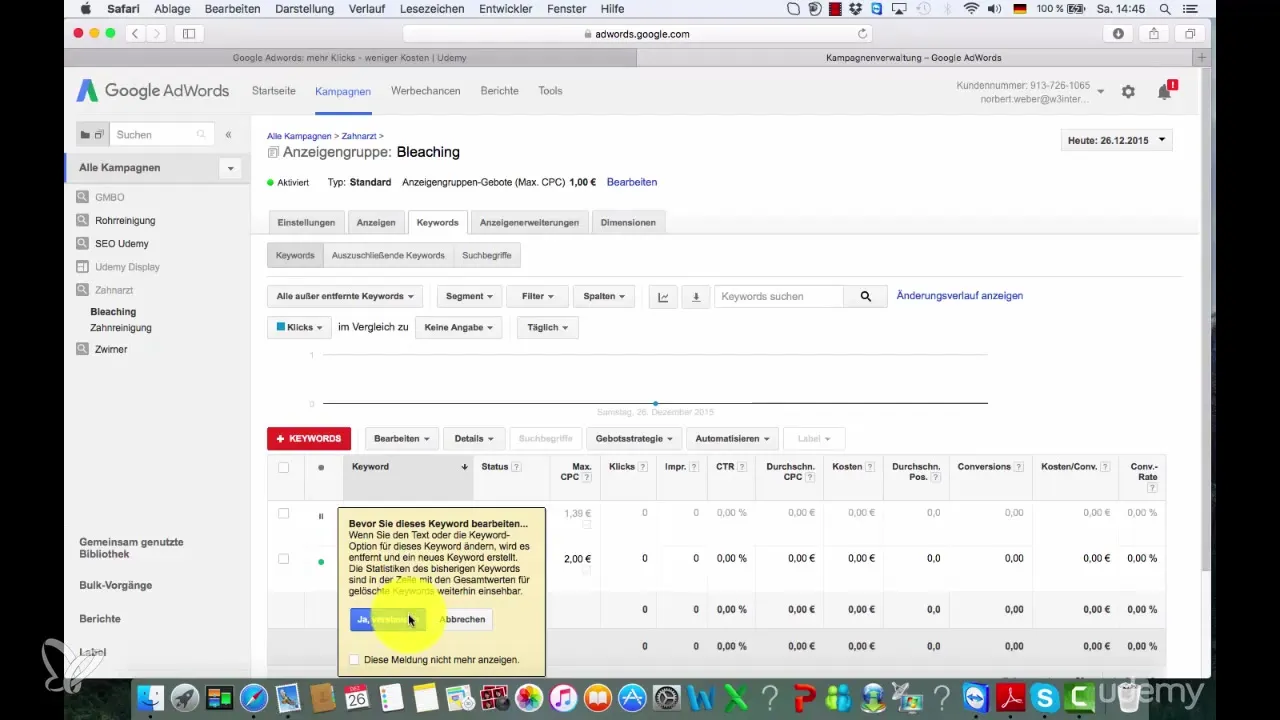Collapse the sidebar with the double-arrow icon
1280x720 pixels.
228,134
